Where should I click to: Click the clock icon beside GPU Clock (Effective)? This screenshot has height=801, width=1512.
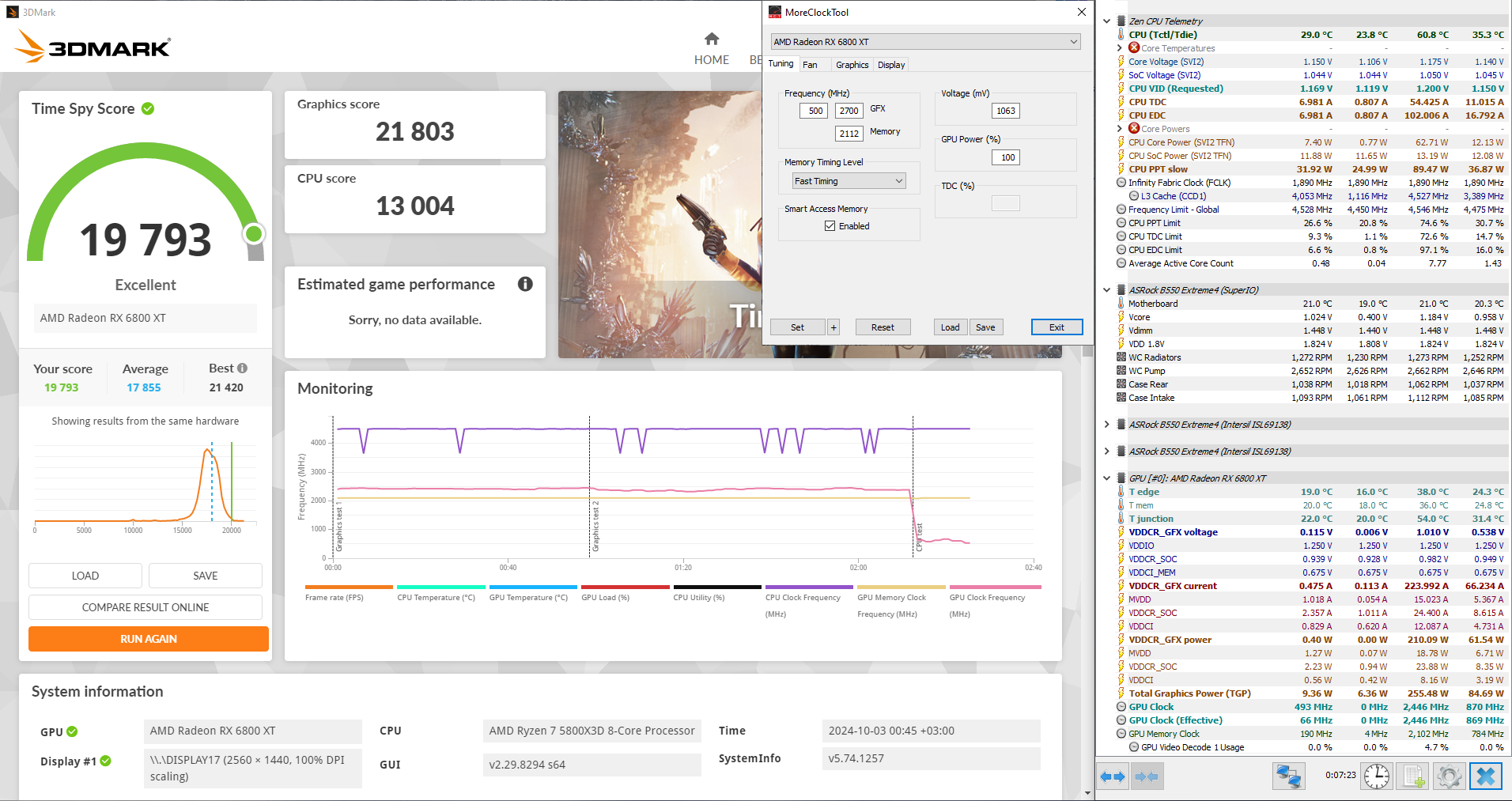[x=1121, y=720]
